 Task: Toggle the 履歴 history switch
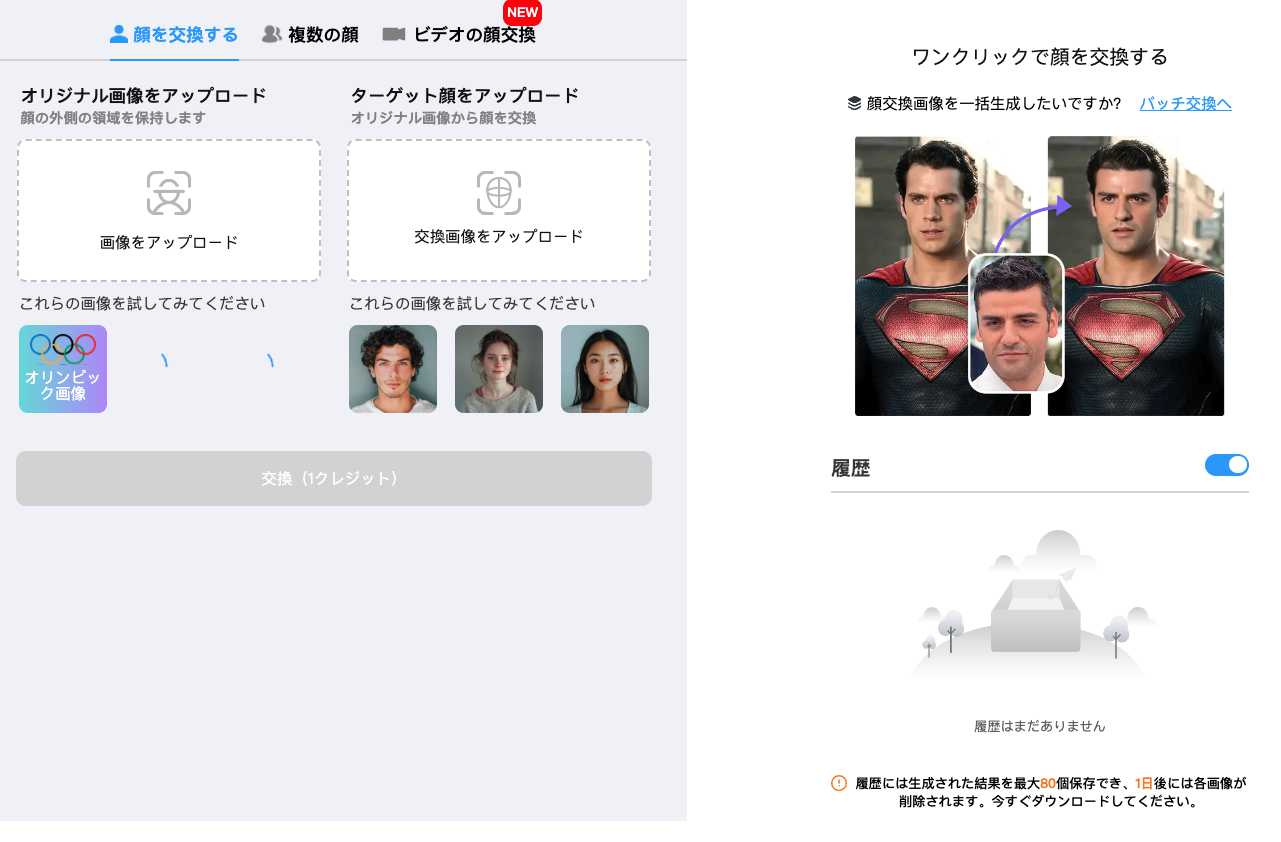coord(1227,465)
